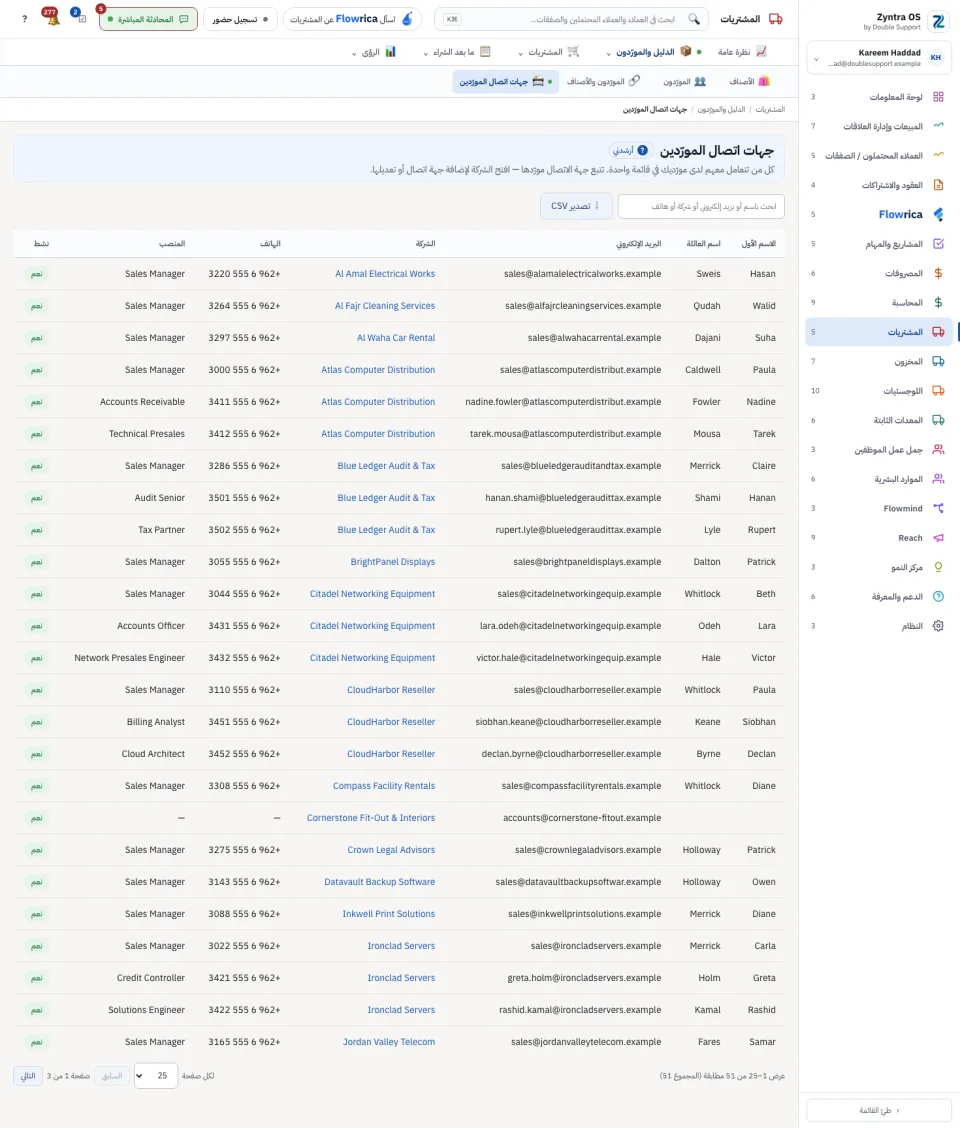The width and height of the screenshot is (960, 1128).
Task: Collapse the sidebar with طي القائمة
Action: [879, 1110]
